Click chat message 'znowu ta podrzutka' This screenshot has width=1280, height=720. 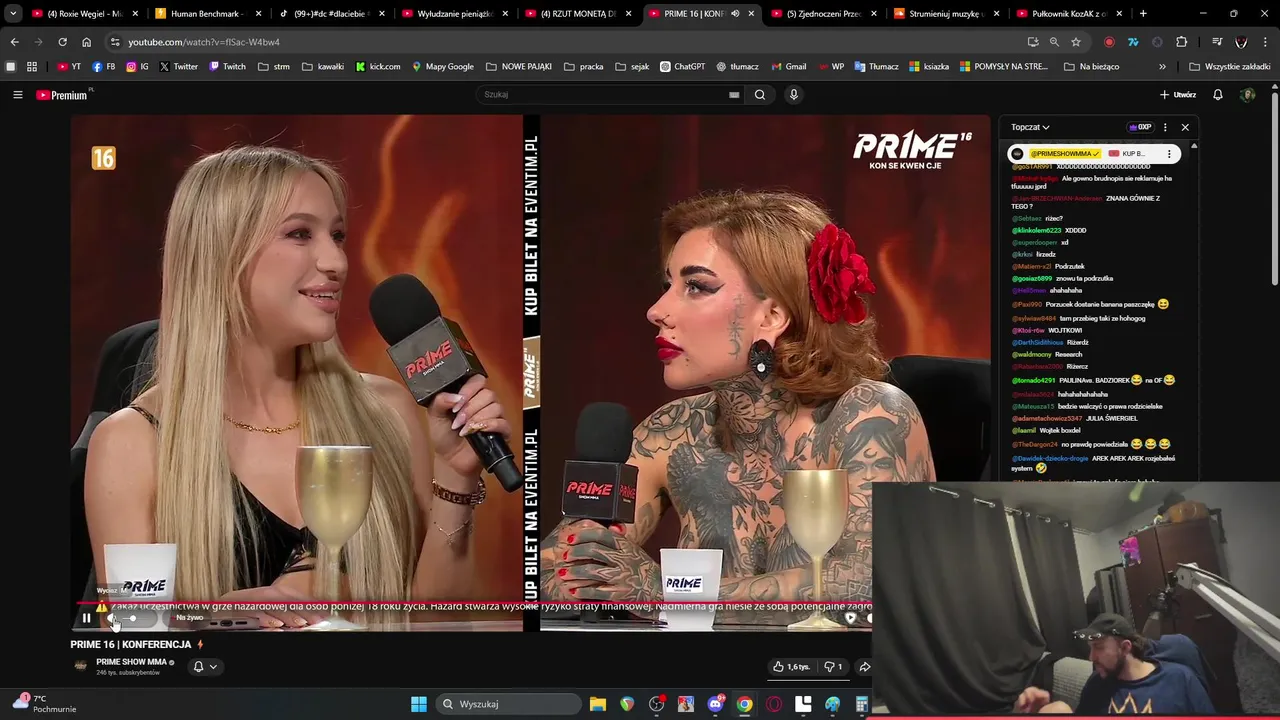tap(1084, 278)
